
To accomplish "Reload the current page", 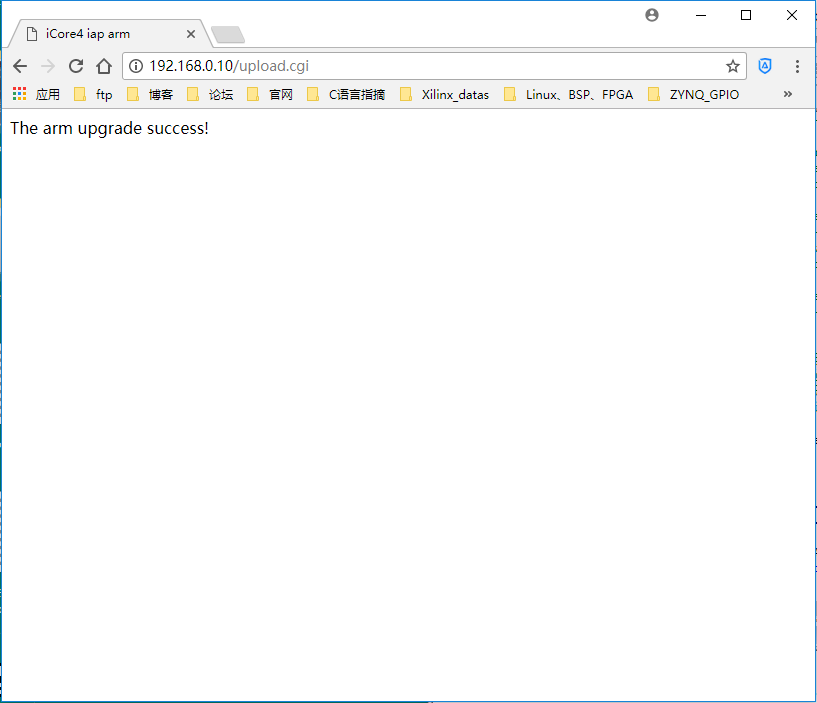I will click(x=76, y=66).
